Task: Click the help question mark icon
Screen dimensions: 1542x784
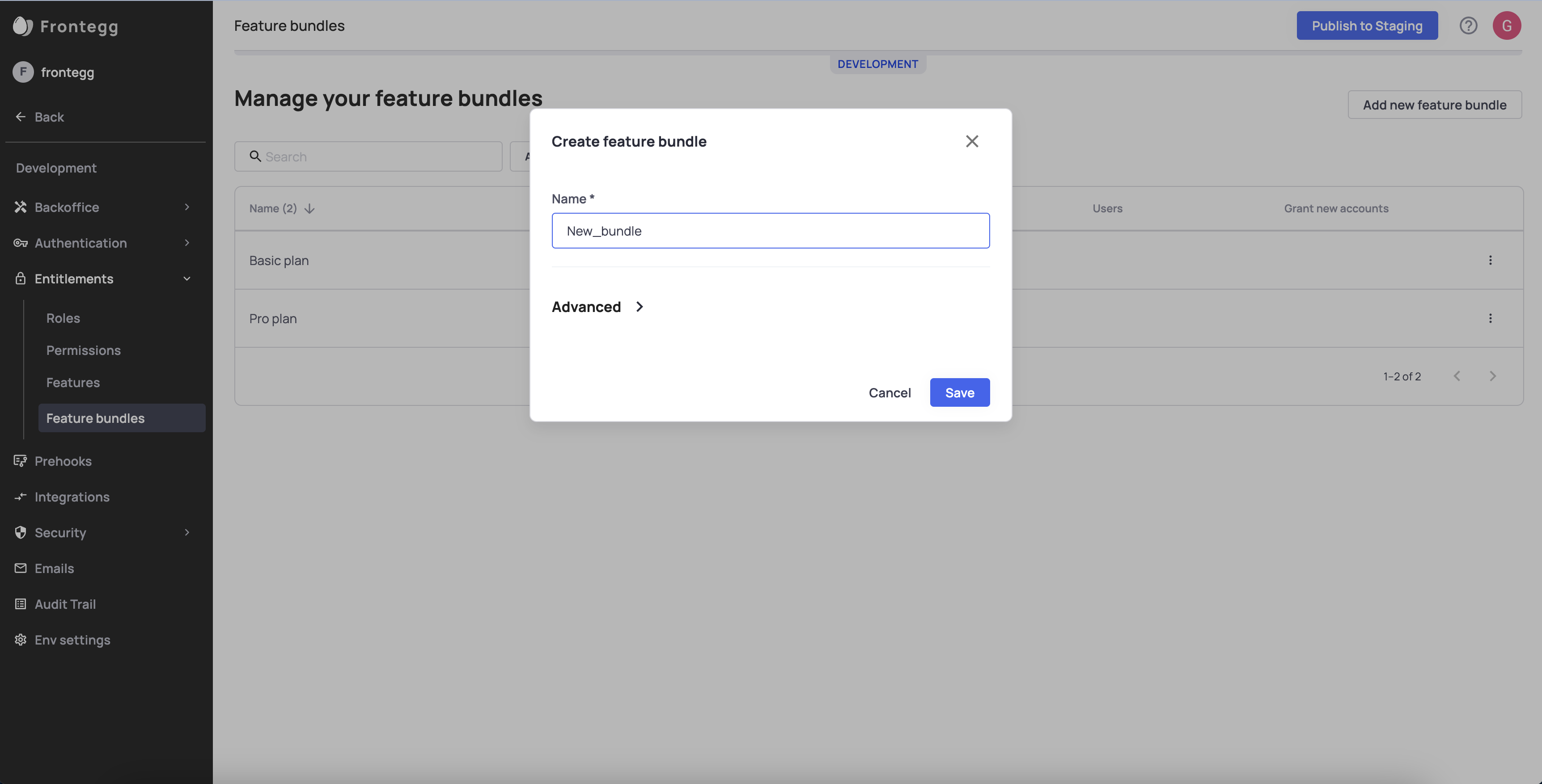Action: (x=1468, y=26)
